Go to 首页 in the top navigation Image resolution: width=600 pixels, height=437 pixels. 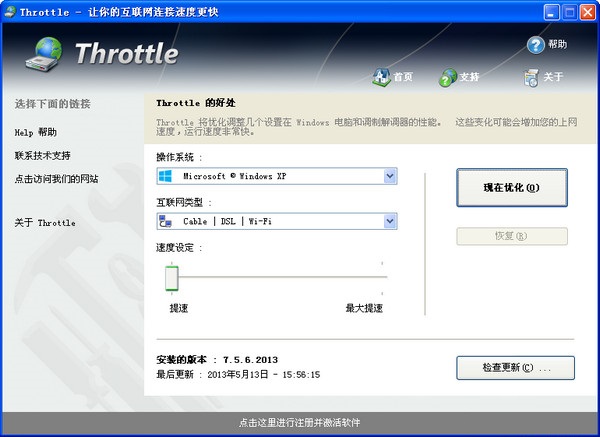coord(403,77)
